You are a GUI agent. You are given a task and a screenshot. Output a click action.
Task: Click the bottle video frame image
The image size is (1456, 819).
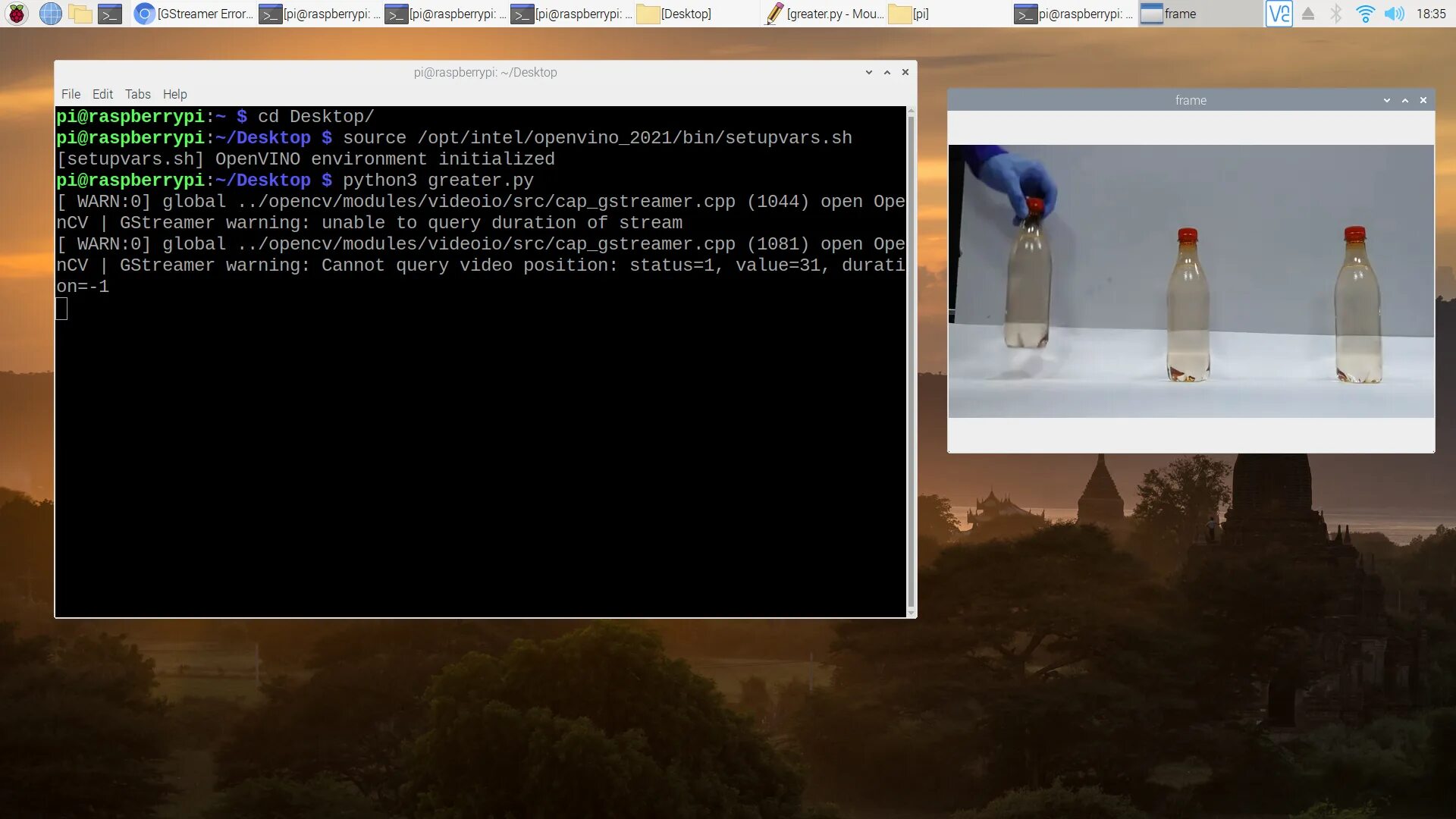tap(1191, 281)
